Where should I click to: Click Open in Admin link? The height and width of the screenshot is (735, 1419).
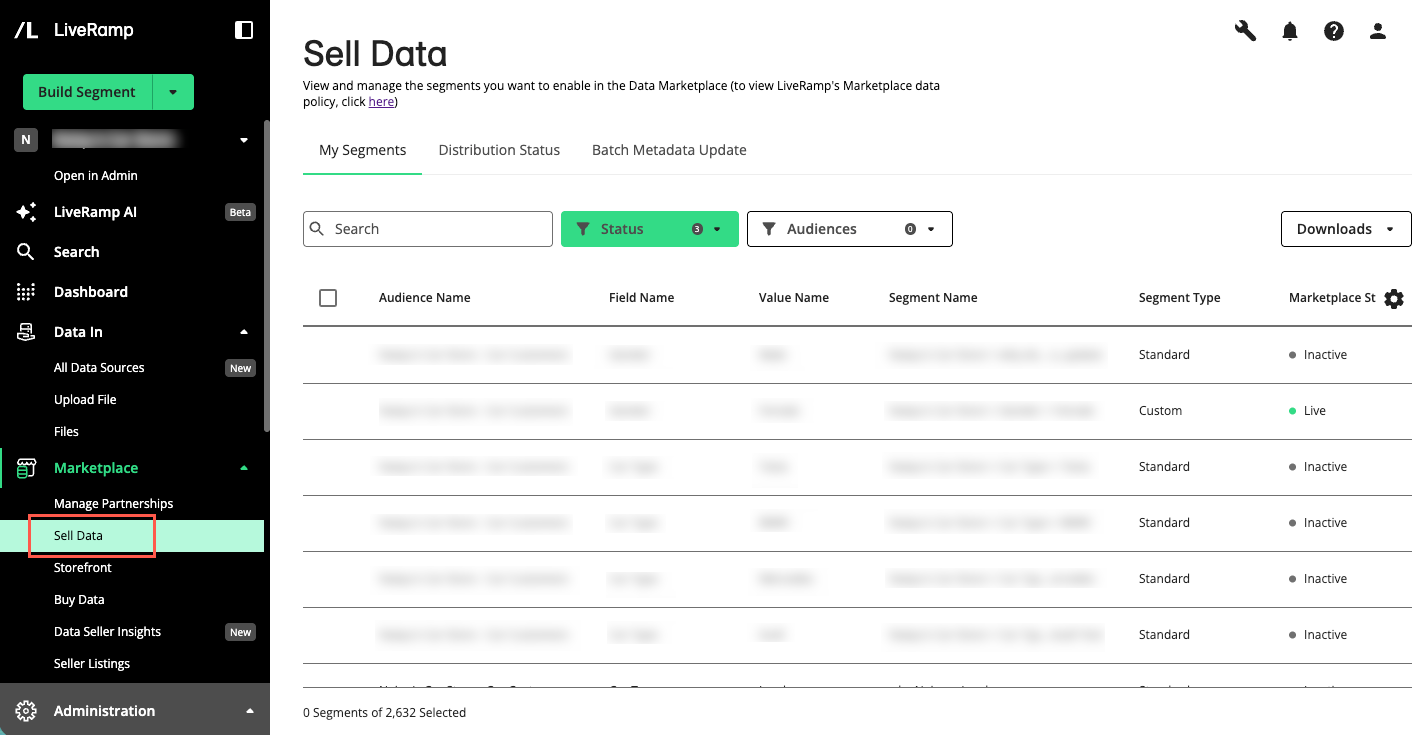(x=96, y=176)
